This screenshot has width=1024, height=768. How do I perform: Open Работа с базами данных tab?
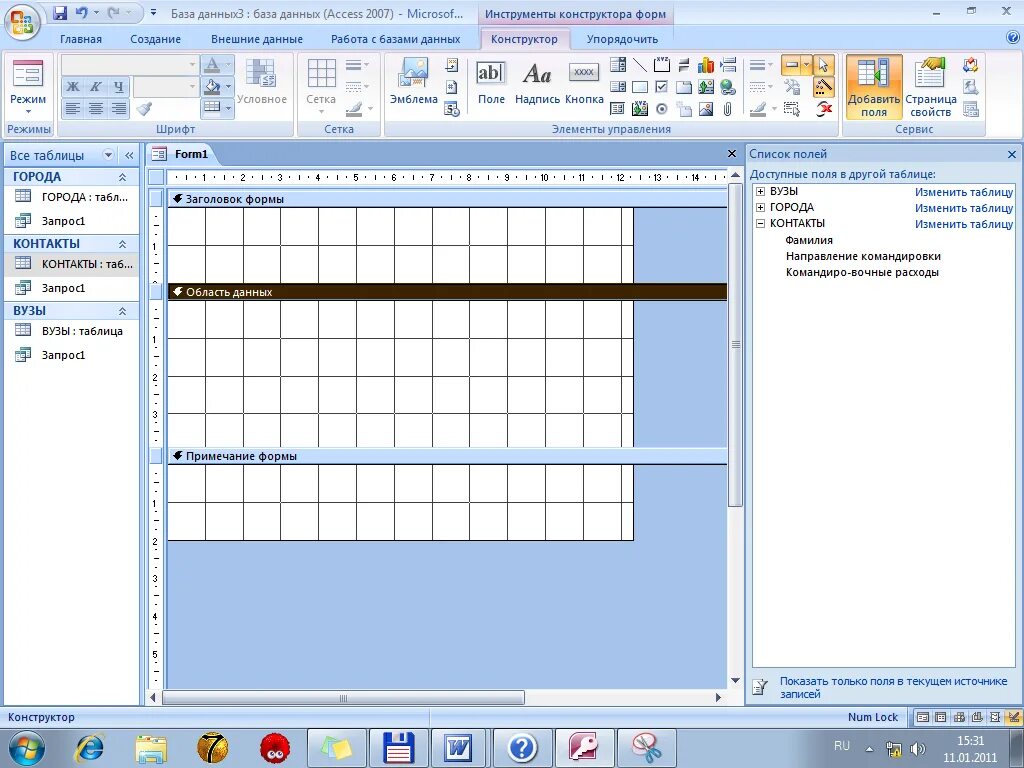click(395, 39)
